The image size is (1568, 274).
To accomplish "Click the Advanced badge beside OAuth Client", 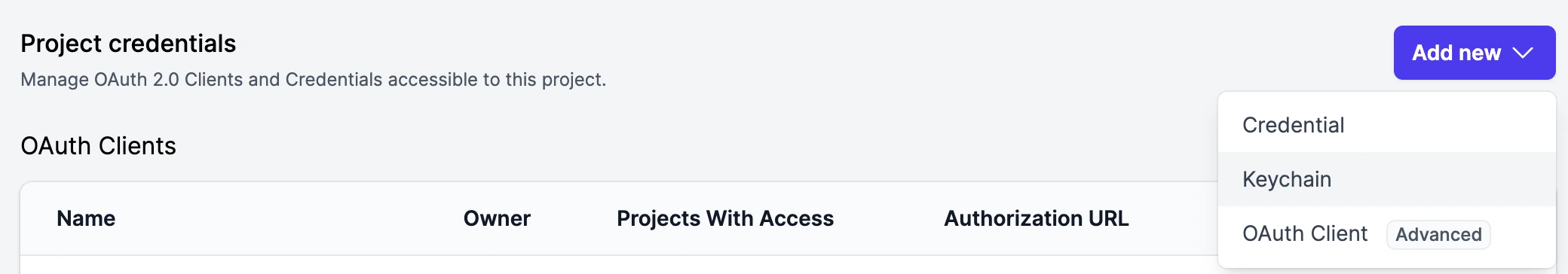I will pos(1438,234).
